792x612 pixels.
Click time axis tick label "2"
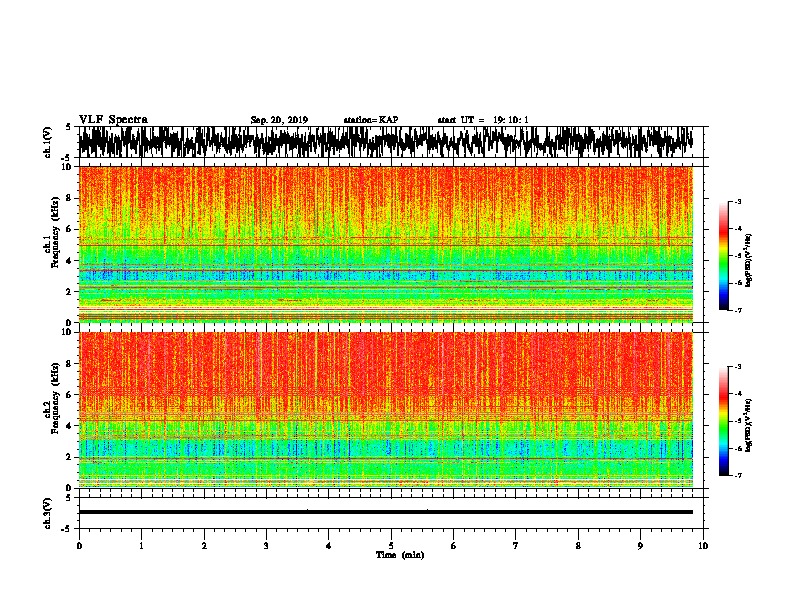click(204, 546)
